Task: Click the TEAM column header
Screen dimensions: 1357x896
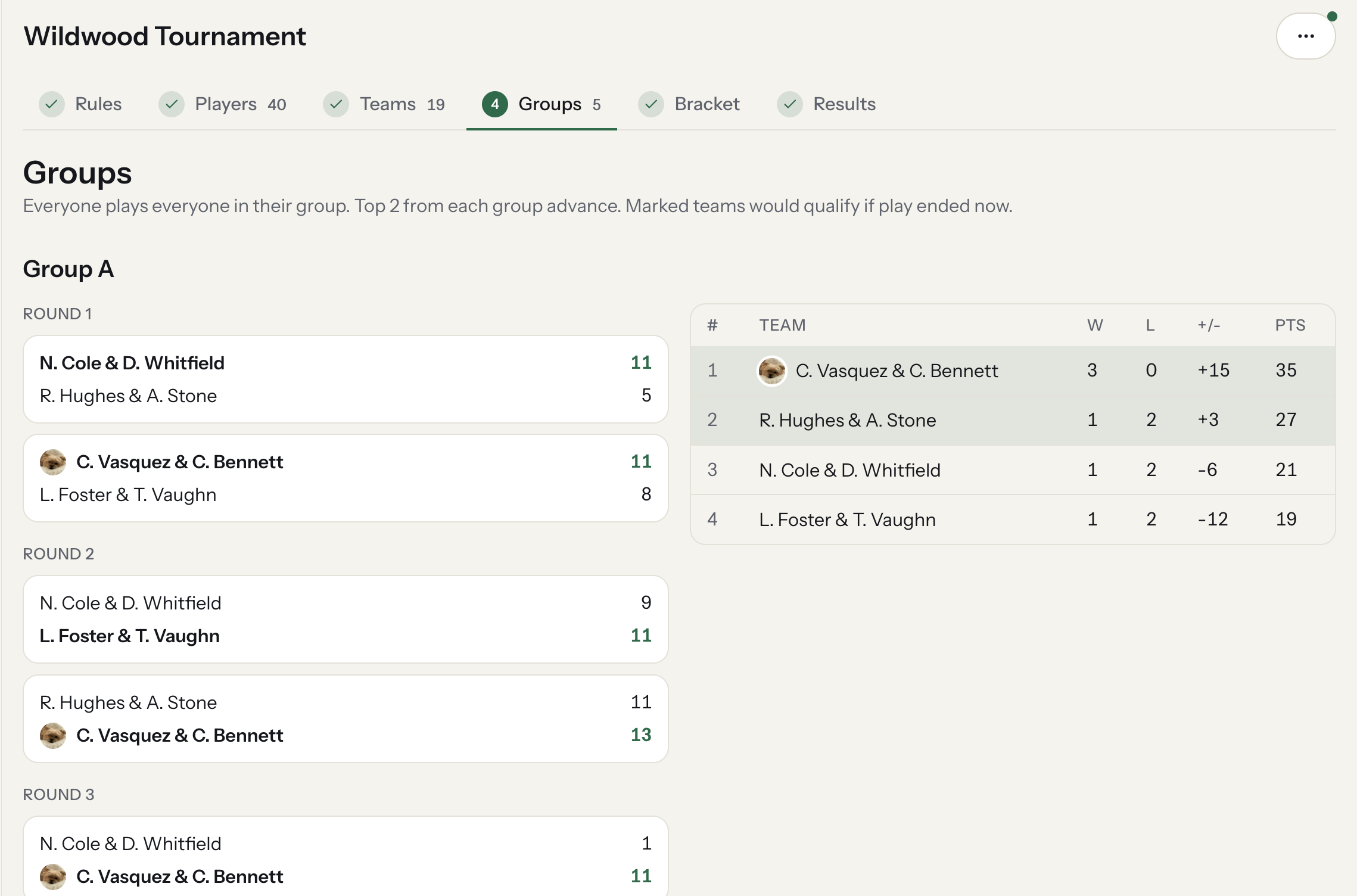Action: [x=782, y=325]
